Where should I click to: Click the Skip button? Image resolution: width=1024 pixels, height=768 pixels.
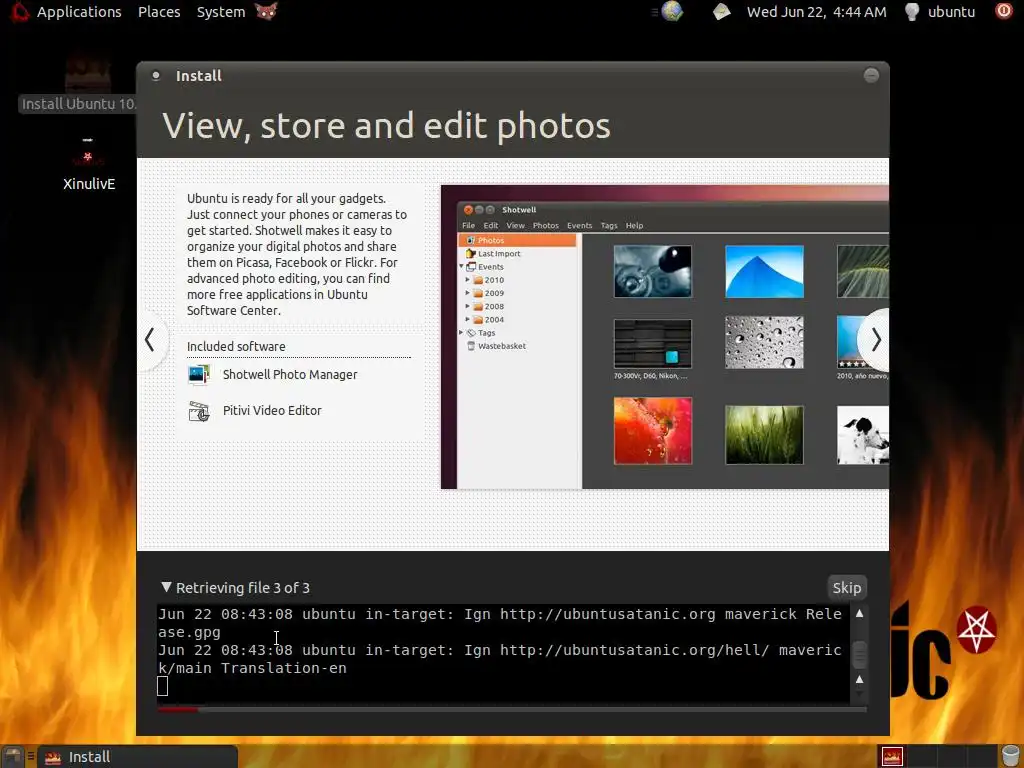point(846,588)
